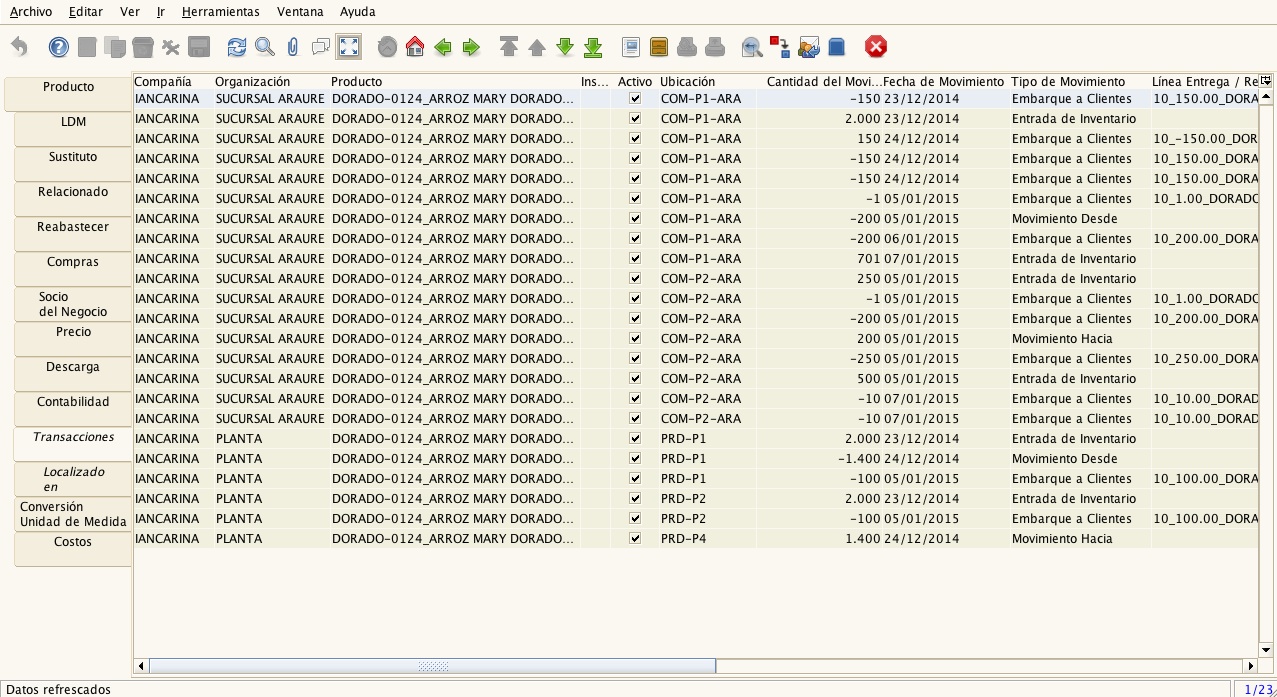Open the Active Workflows icon
Image resolution: width=1277 pixels, height=697 pixels.
coord(781,47)
